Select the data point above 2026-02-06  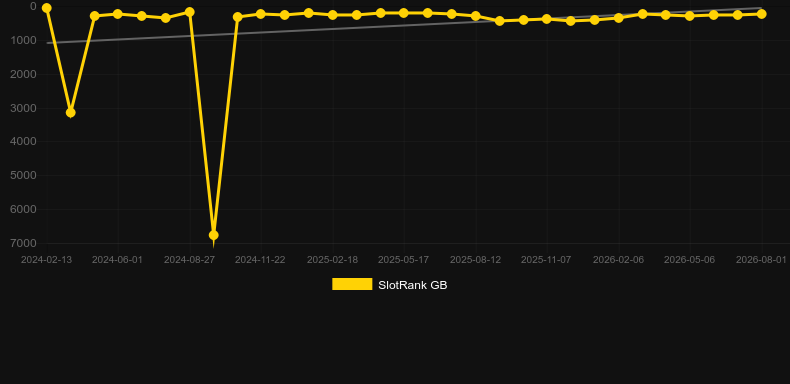pos(619,18)
